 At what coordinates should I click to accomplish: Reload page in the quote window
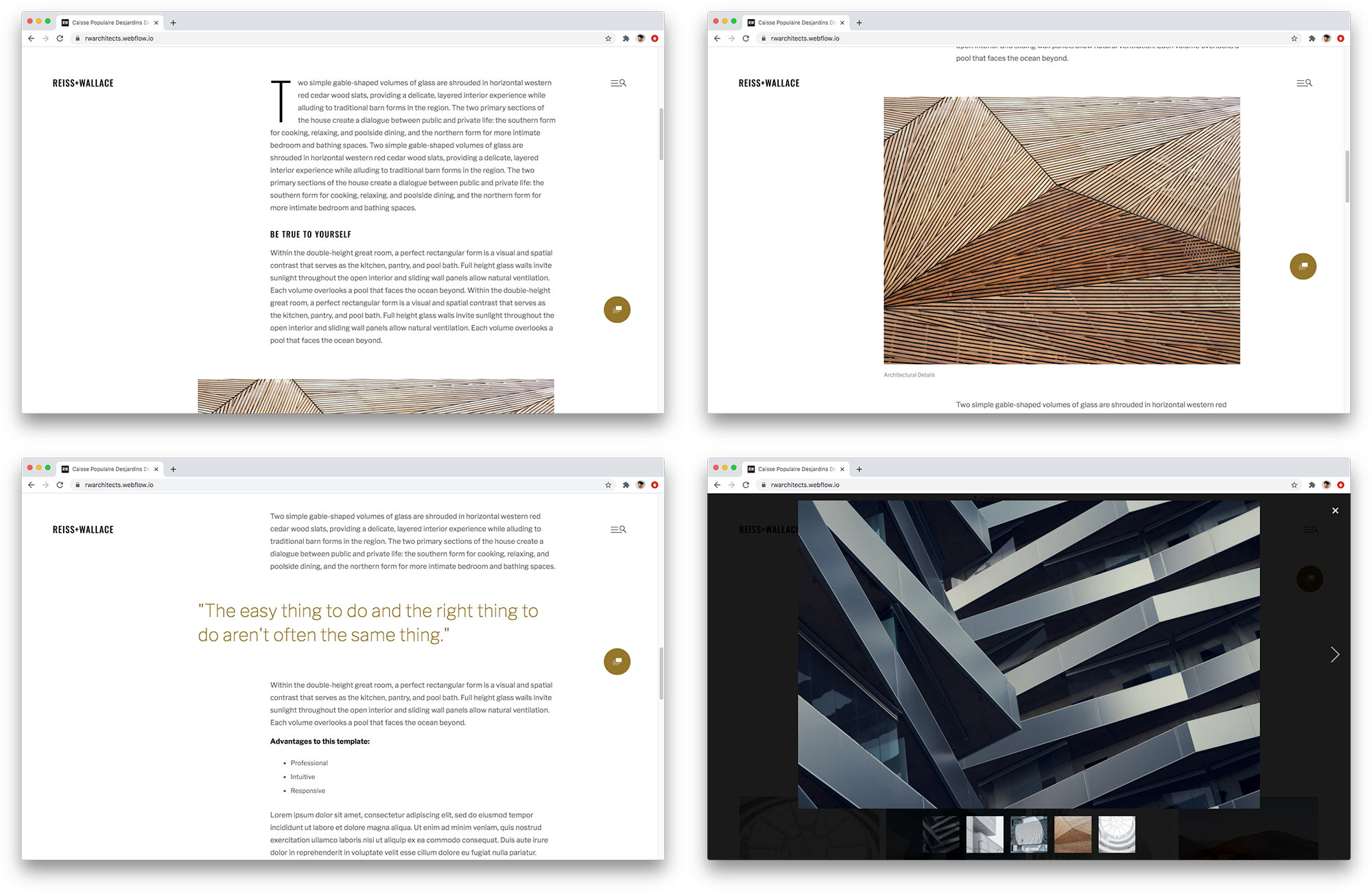click(60, 485)
